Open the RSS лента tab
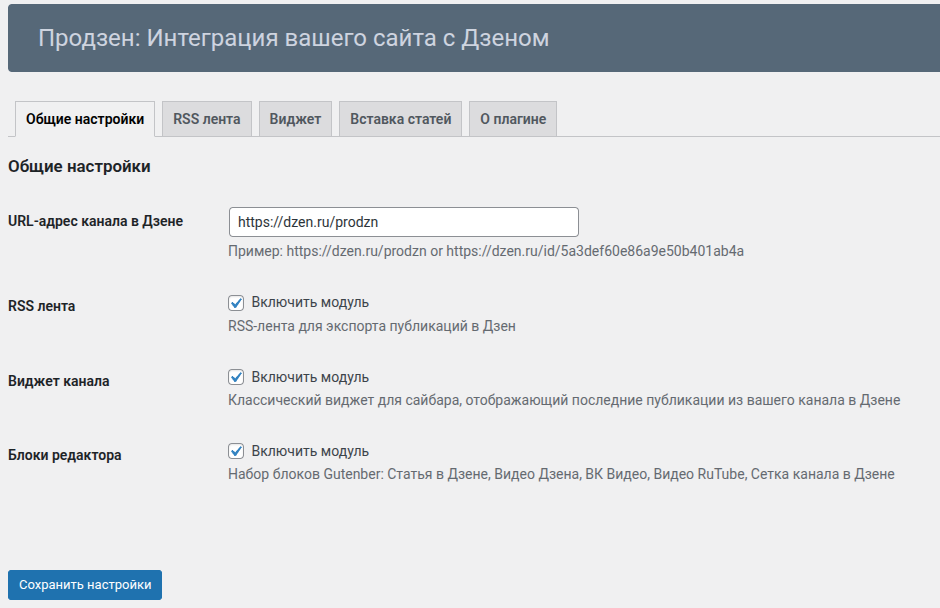 [206, 119]
